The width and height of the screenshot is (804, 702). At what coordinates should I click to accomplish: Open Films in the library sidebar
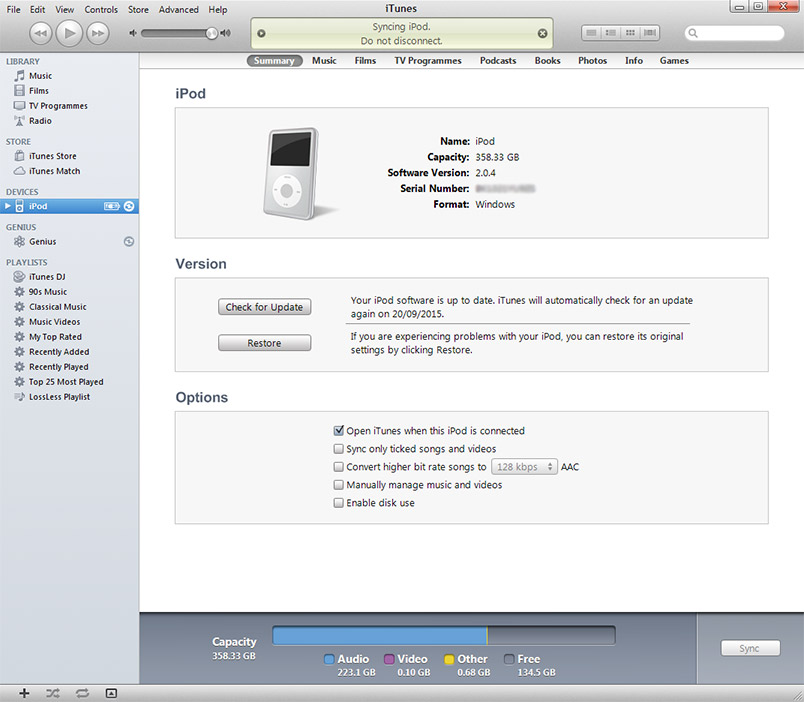pyautogui.click(x=69, y=91)
